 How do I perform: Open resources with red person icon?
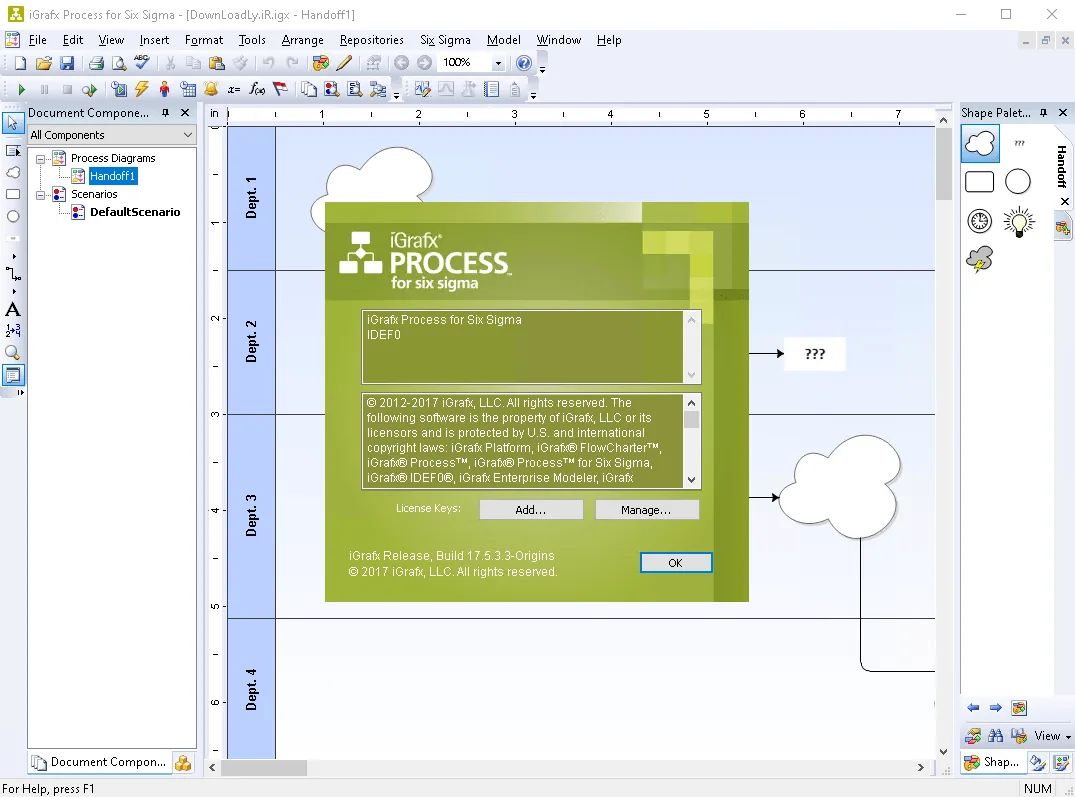(165, 88)
